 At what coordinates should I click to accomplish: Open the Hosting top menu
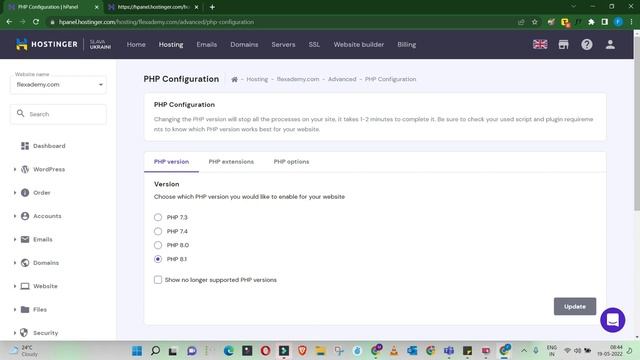pos(171,44)
